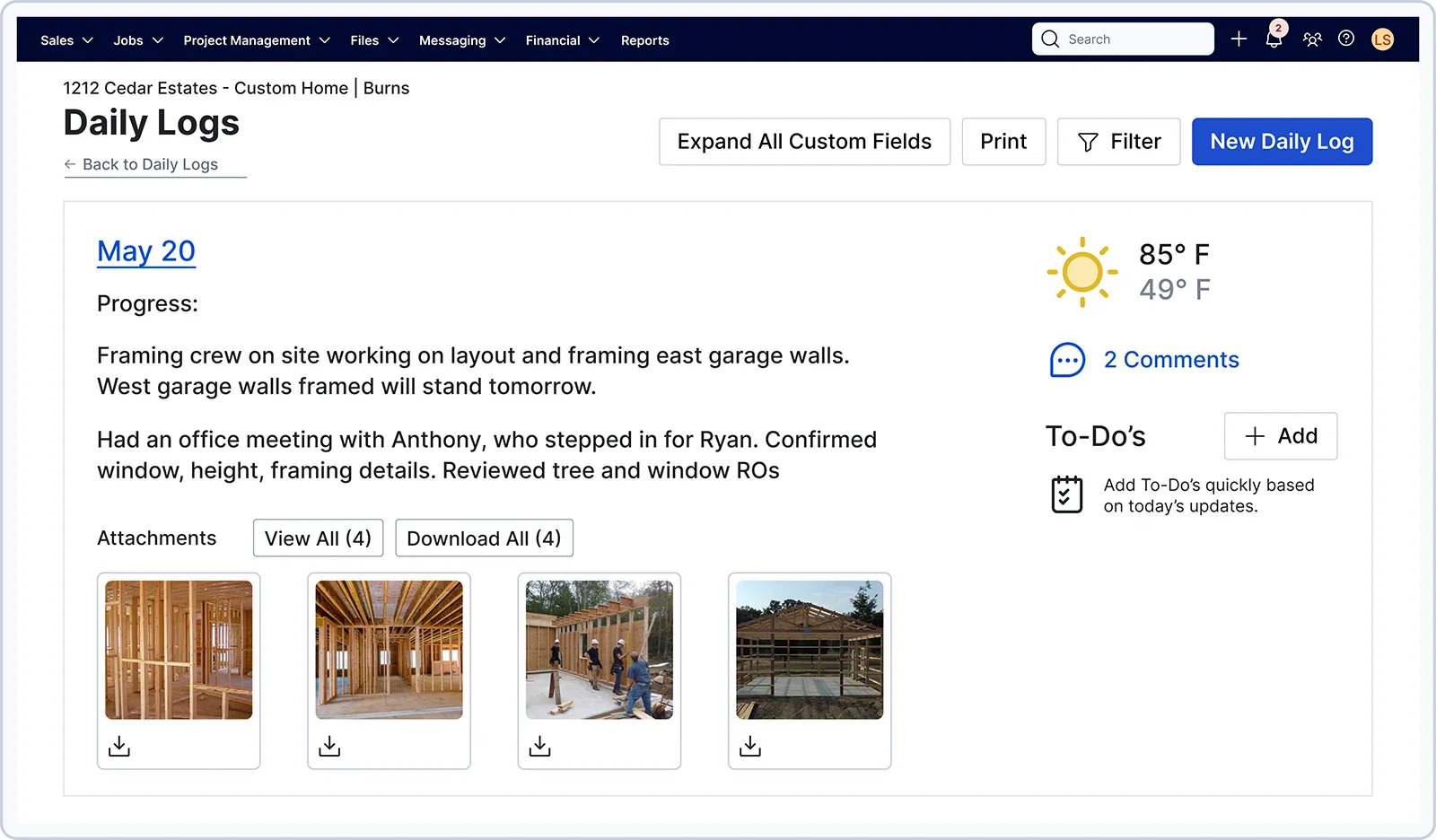Screen dimensions: 1436x840
Task: Open the Files menu
Action: pos(373,40)
